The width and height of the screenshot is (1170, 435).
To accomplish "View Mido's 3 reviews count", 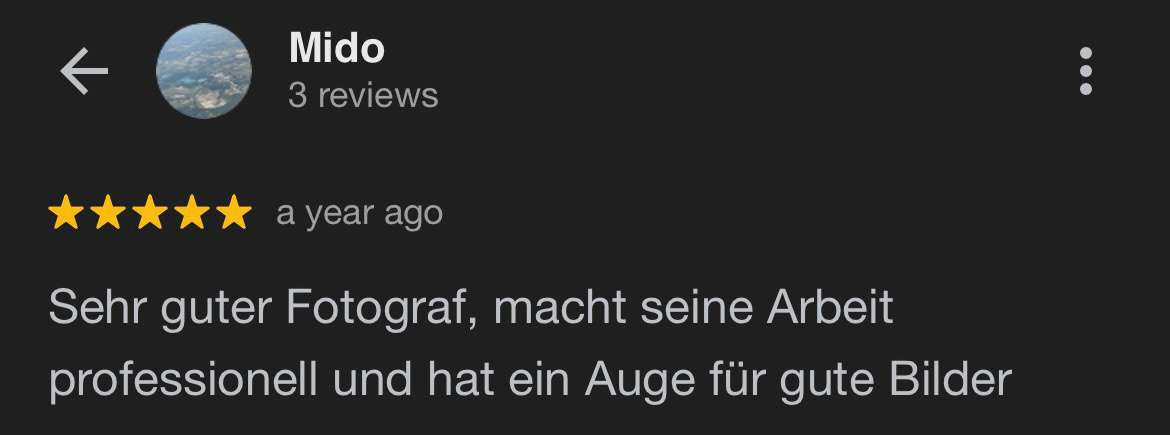I will (x=363, y=96).
